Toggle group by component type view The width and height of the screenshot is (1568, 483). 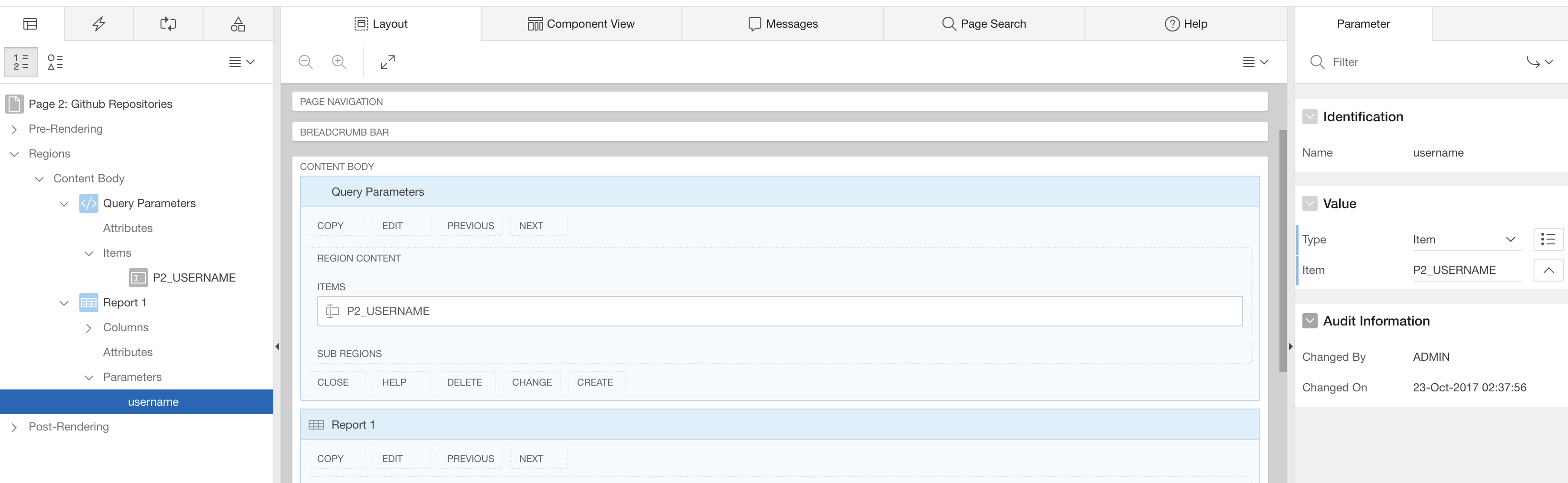pyautogui.click(x=55, y=62)
